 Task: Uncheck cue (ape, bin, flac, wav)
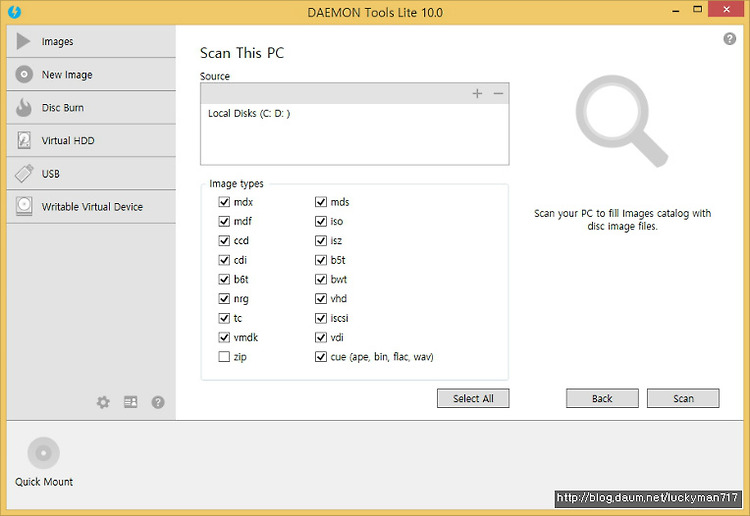tap(320, 357)
